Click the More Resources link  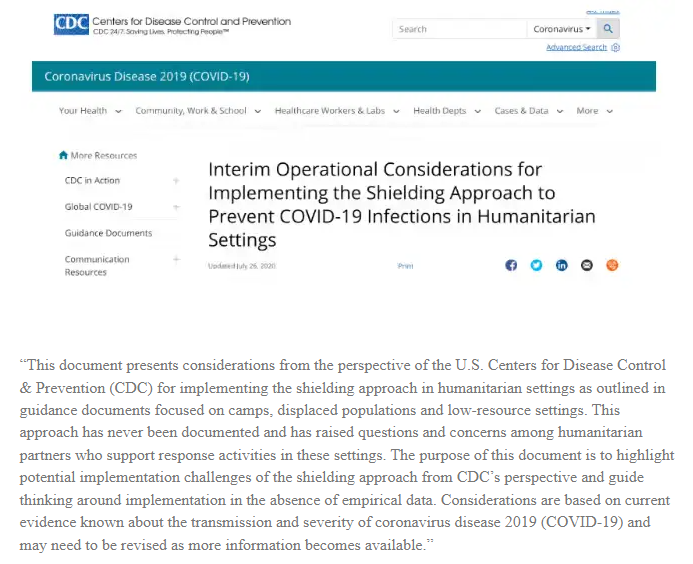[104, 156]
